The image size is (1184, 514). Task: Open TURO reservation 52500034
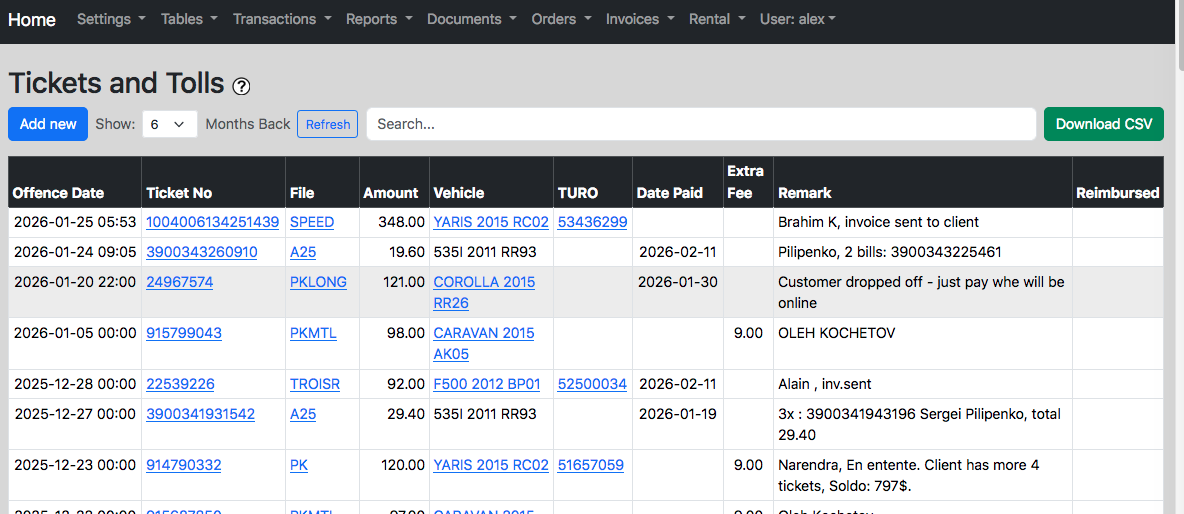click(x=592, y=384)
